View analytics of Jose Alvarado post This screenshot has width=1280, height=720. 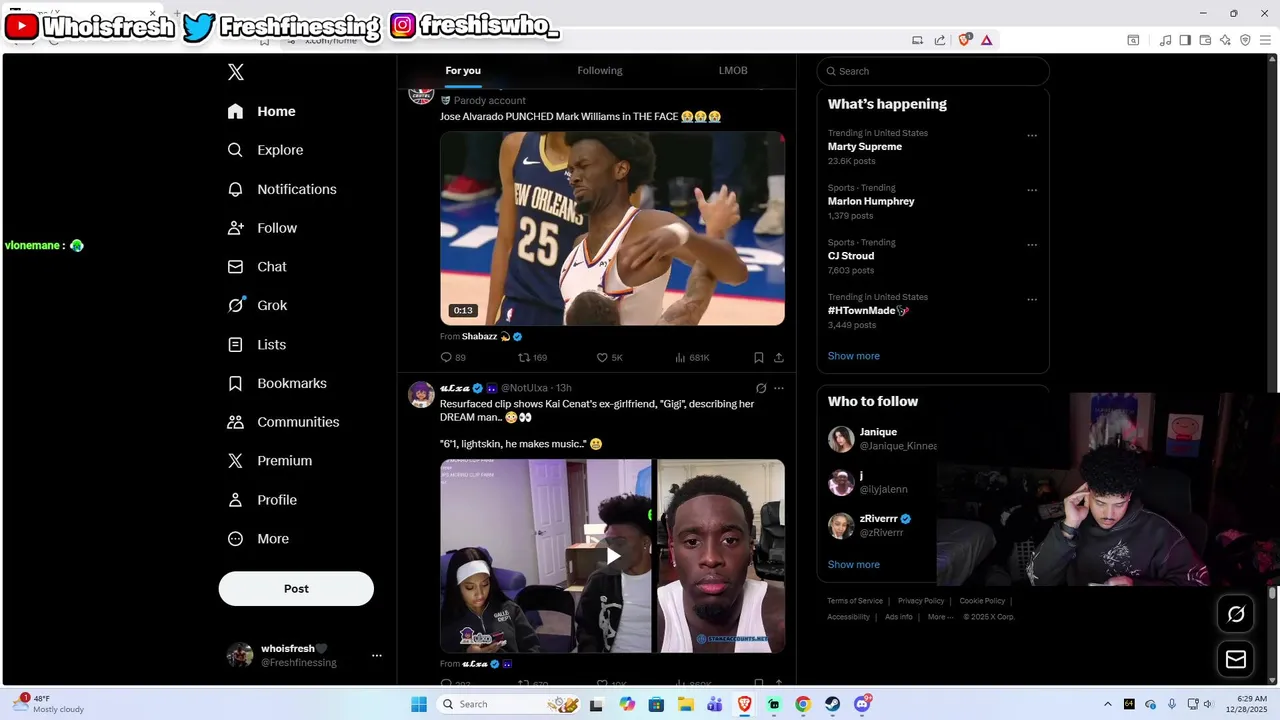tap(692, 357)
